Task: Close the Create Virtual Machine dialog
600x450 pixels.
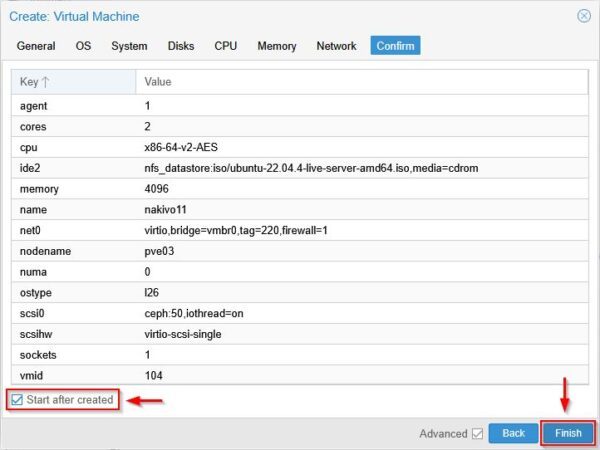Action: (x=584, y=16)
